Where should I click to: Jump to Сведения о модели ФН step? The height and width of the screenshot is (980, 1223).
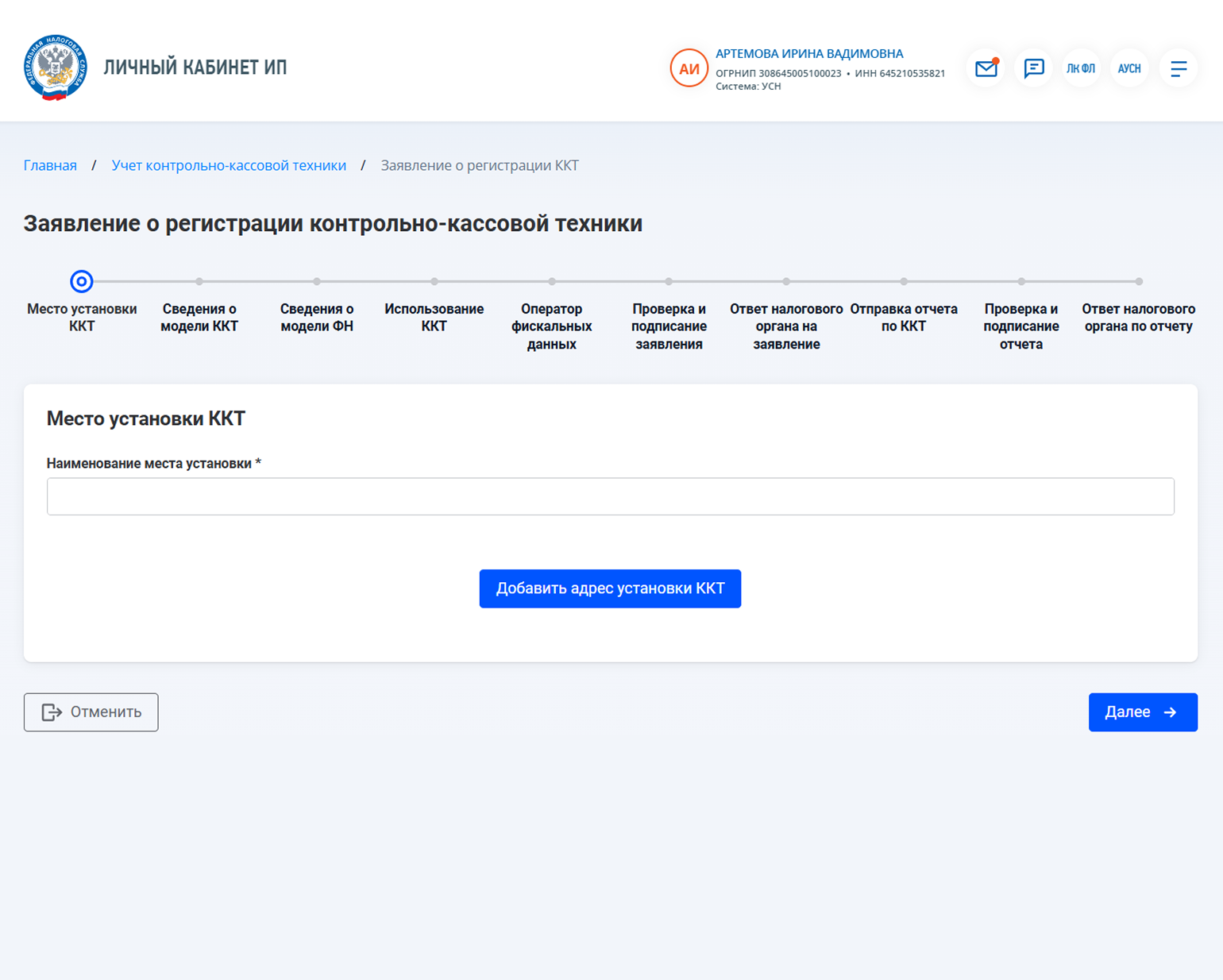(x=317, y=282)
